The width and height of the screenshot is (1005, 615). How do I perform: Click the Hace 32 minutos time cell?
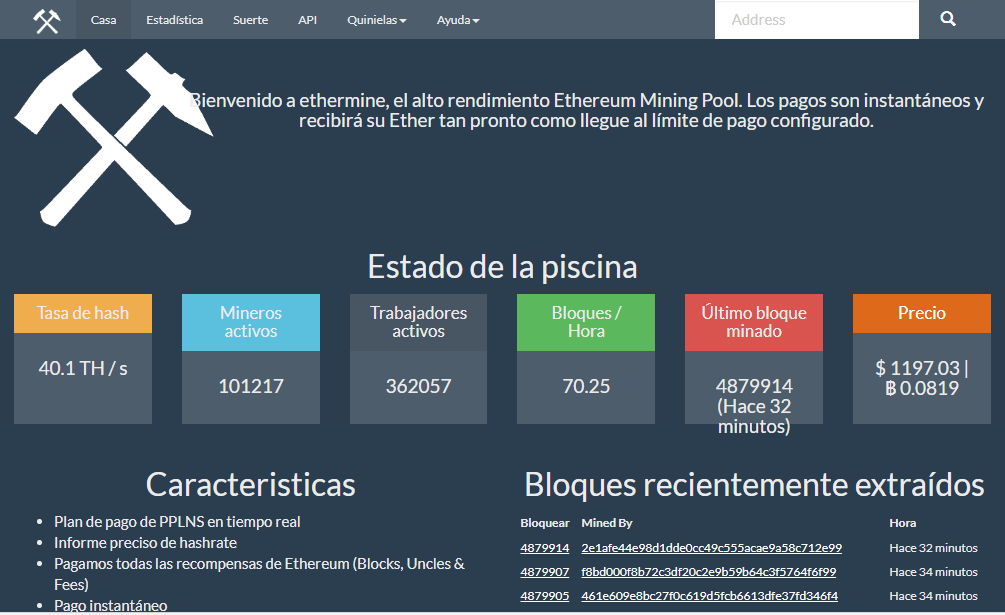tap(933, 548)
